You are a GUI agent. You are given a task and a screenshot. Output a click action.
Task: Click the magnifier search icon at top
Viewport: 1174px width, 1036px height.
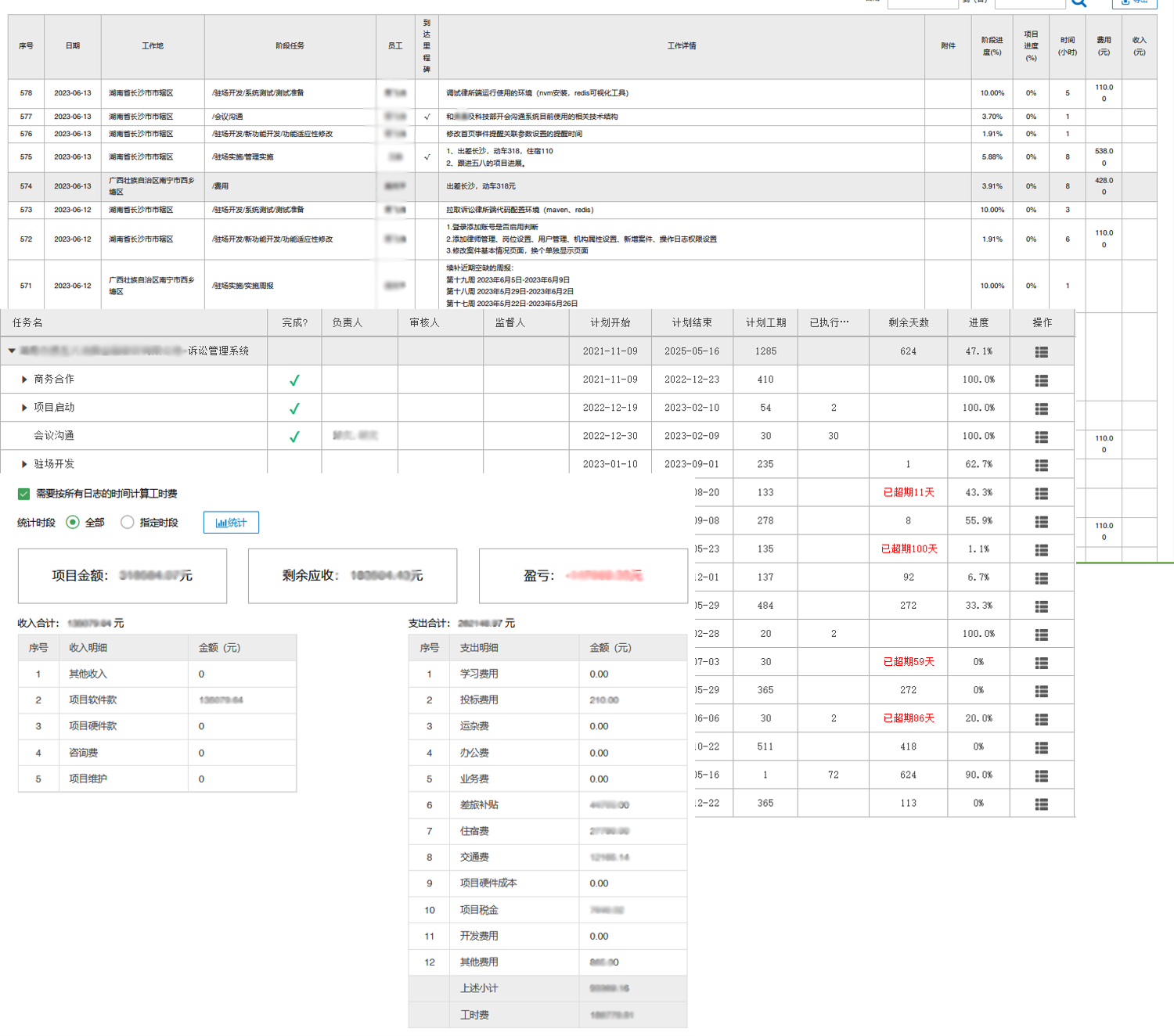1079,3
